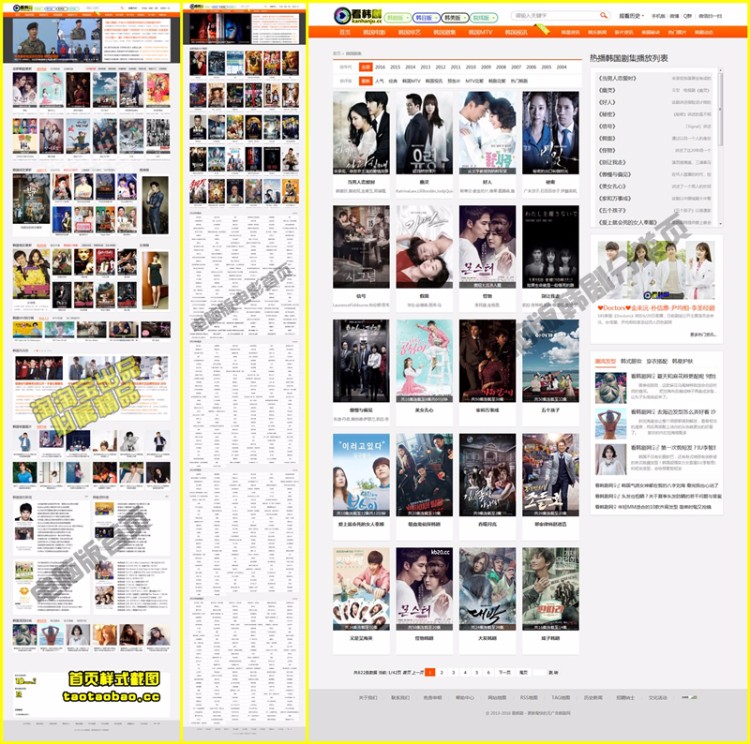Viewport: 750px width, 744px height.
Task: Filter by year 2012
Action: pyautogui.click(x=441, y=67)
